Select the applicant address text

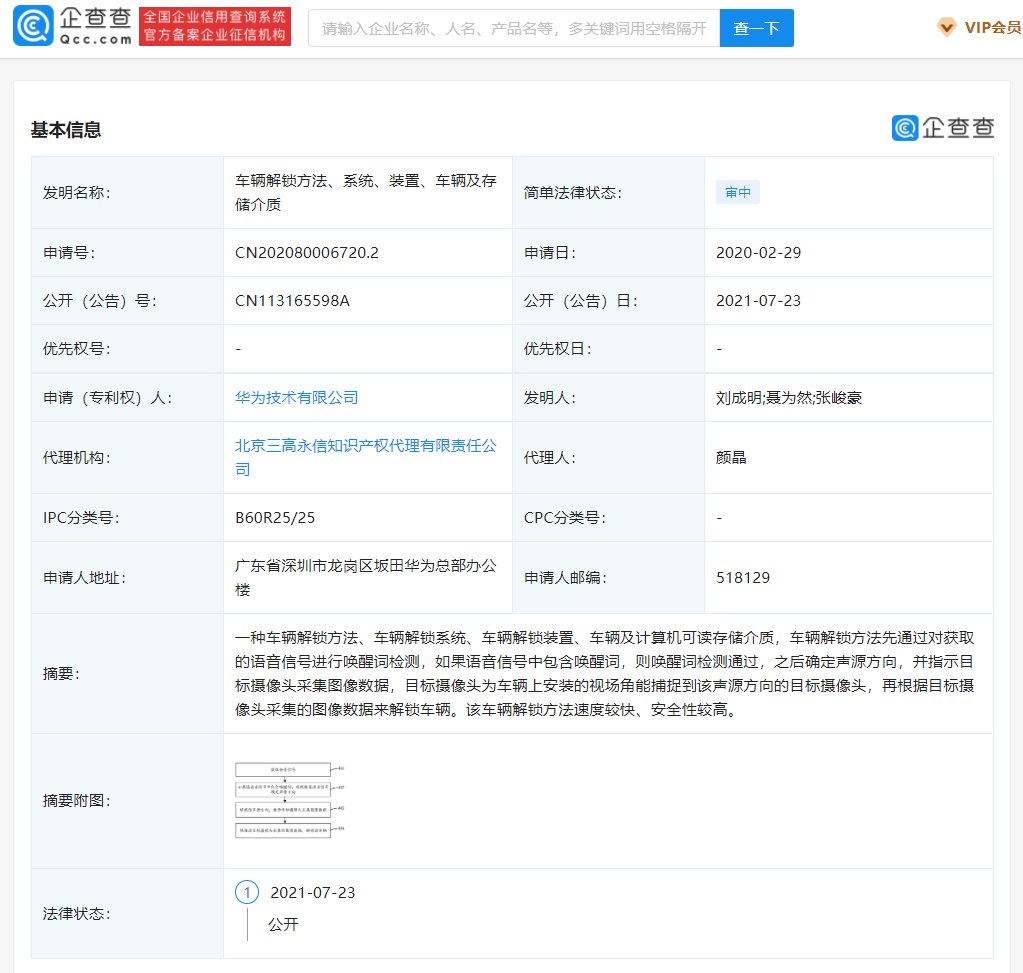click(x=365, y=578)
